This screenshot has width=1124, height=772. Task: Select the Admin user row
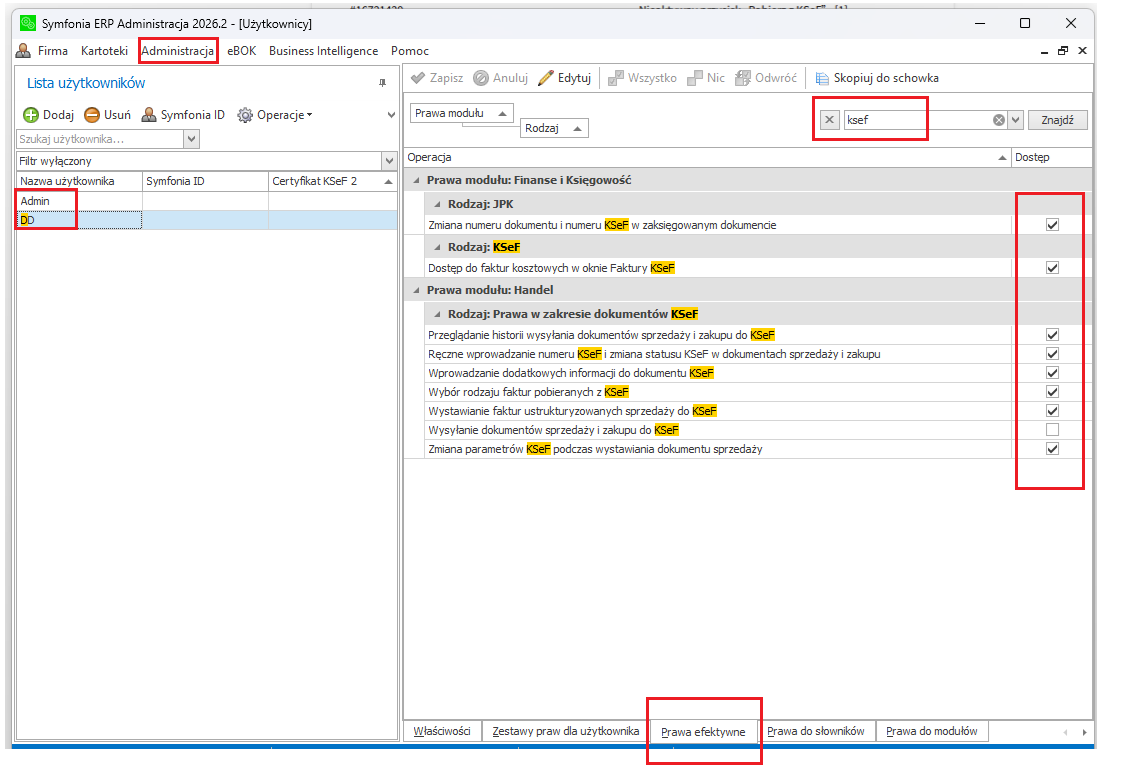tap(80, 201)
